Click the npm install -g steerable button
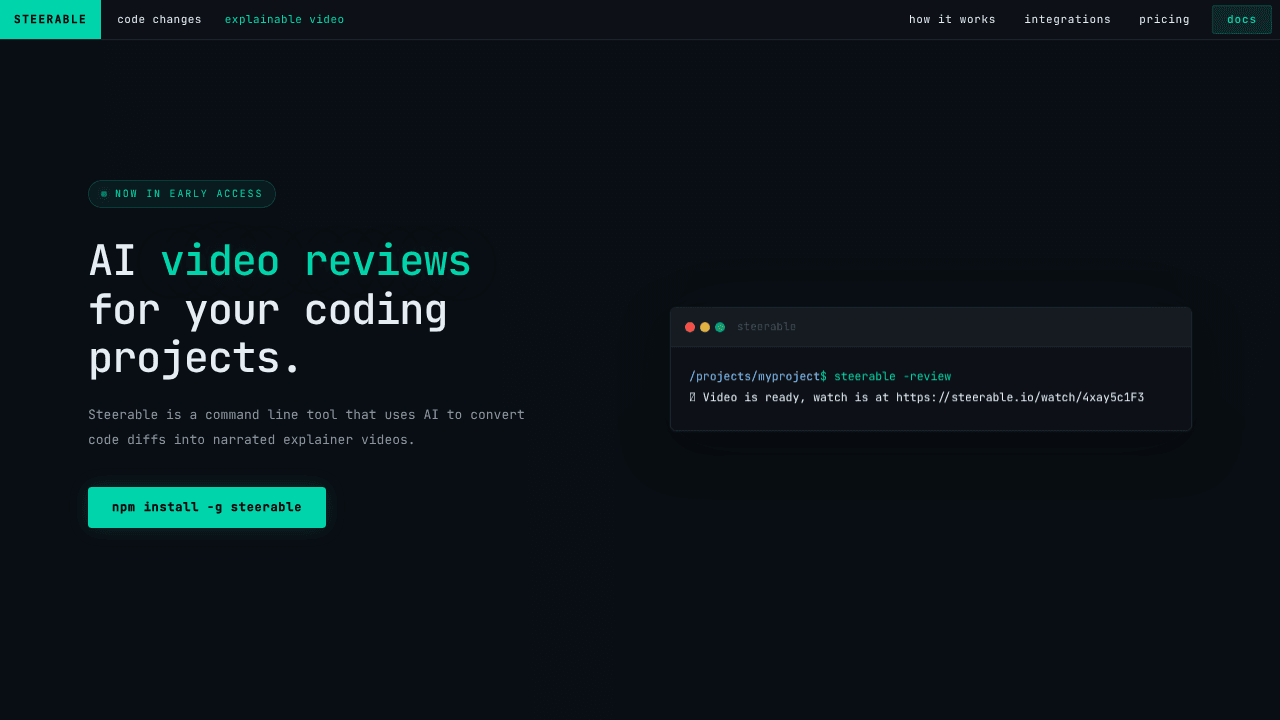 (207, 507)
